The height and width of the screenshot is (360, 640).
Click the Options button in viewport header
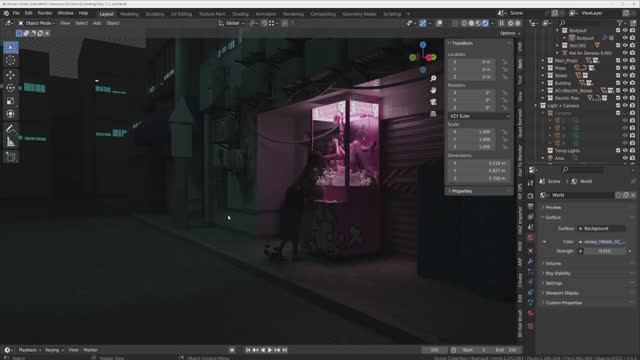pyautogui.click(x=509, y=33)
